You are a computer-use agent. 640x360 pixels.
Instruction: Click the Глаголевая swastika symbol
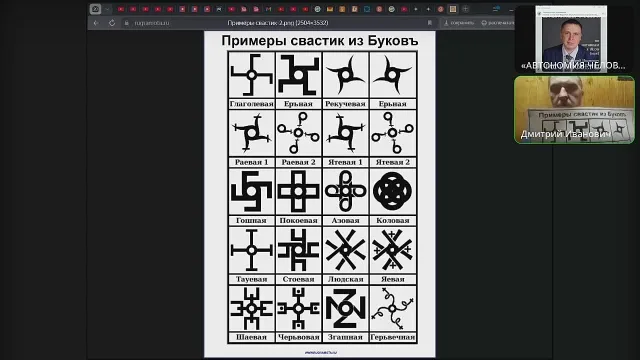[x=251, y=75]
